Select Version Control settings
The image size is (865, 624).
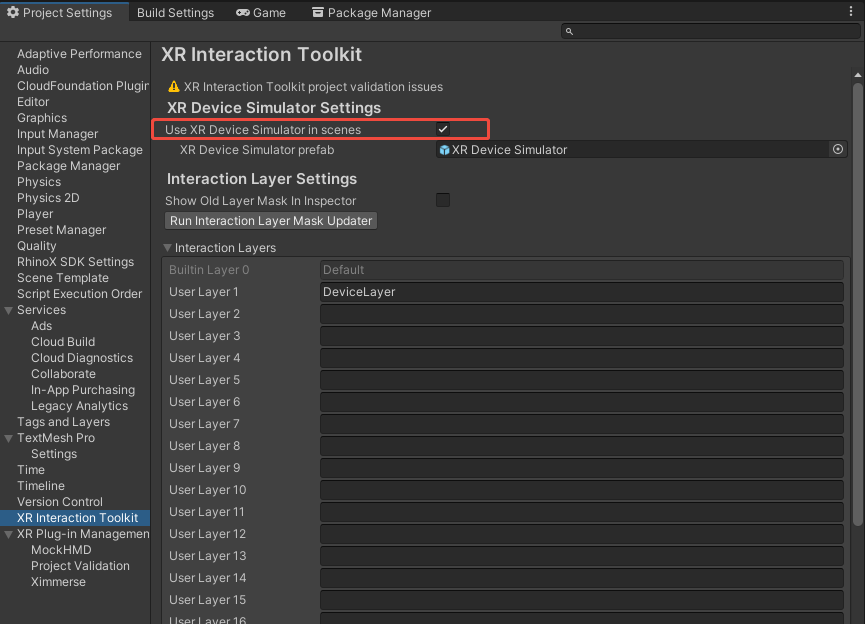(60, 502)
